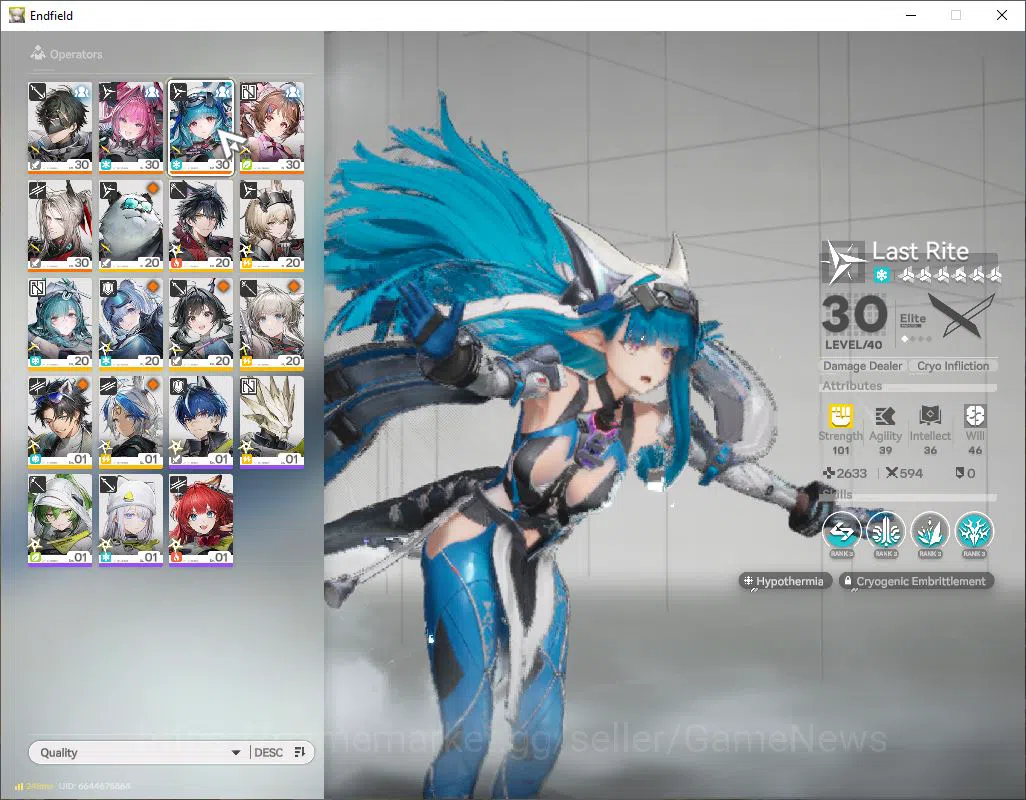Select the green-haired hooded operator card

pyautogui.click(x=60, y=519)
